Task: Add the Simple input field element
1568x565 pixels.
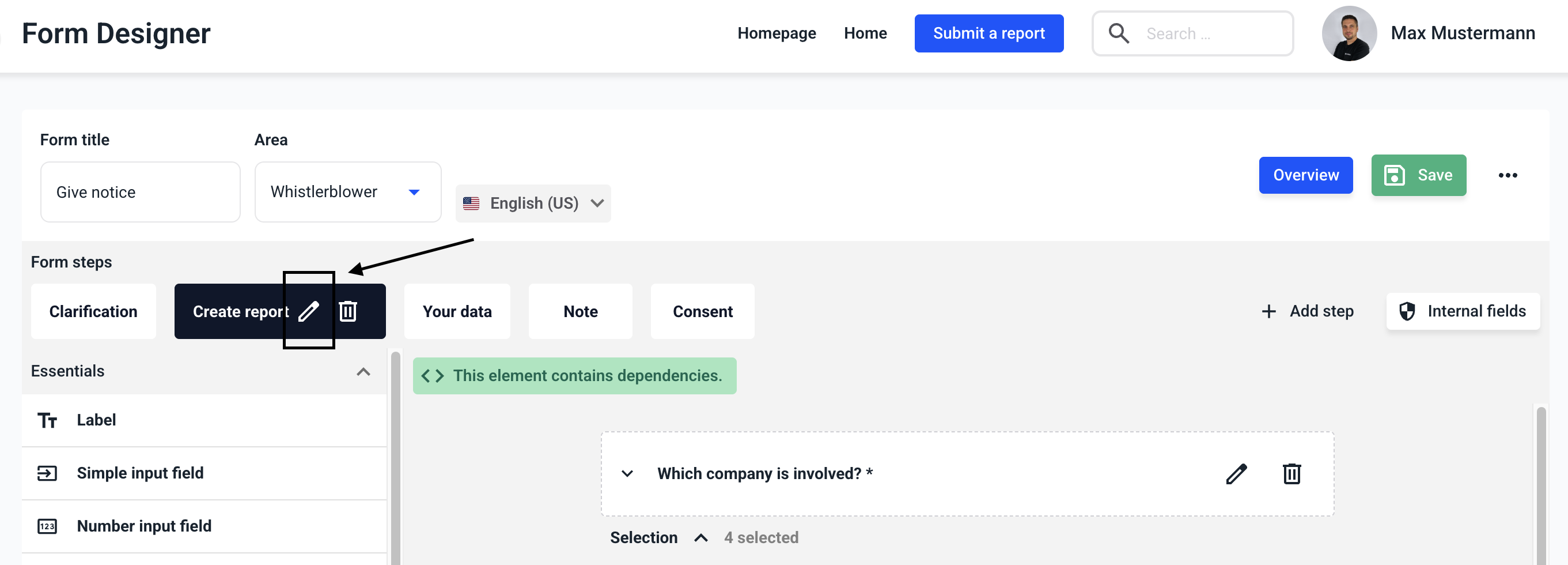Action: click(140, 473)
